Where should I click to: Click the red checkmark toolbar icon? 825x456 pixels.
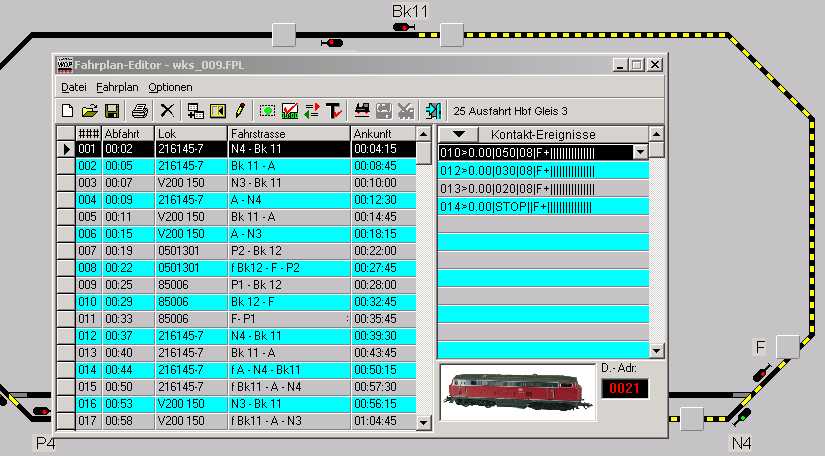(291, 110)
